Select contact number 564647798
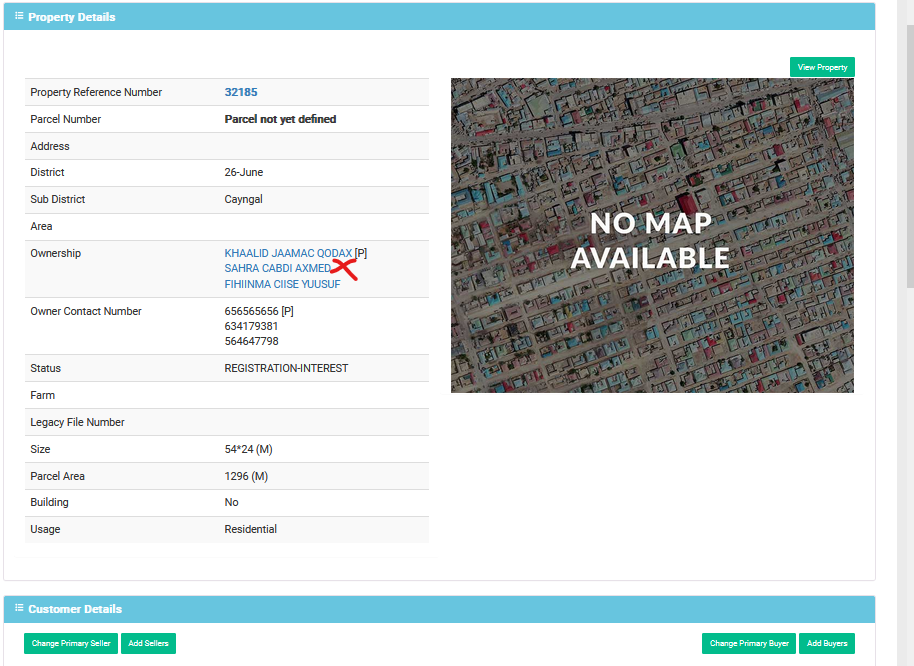Image resolution: width=914 pixels, height=666 pixels. 251,341
